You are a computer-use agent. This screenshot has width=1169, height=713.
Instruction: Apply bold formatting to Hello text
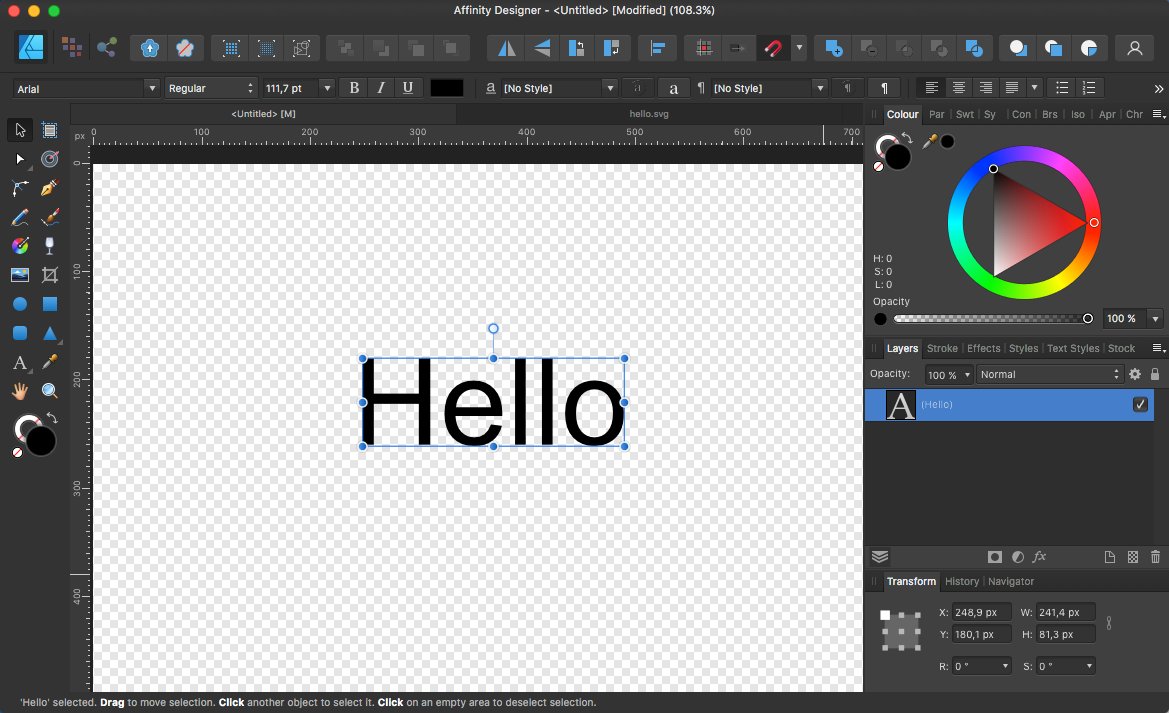[353, 87]
